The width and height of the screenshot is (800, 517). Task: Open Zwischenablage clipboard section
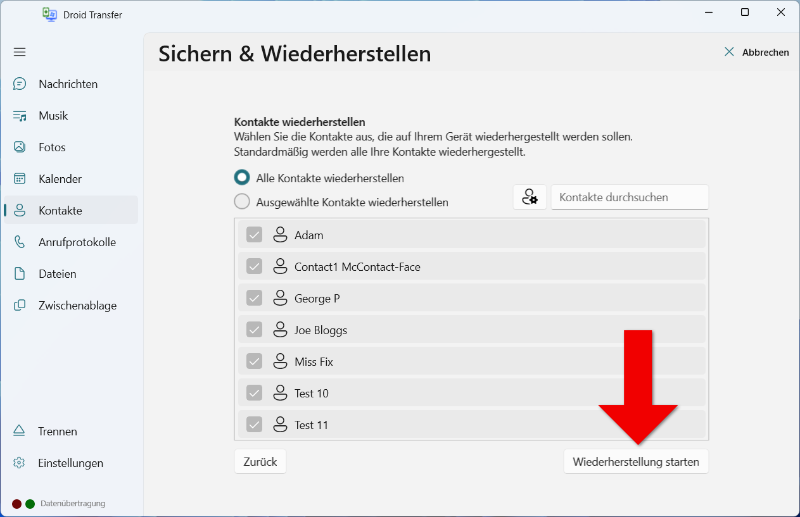(x=77, y=306)
